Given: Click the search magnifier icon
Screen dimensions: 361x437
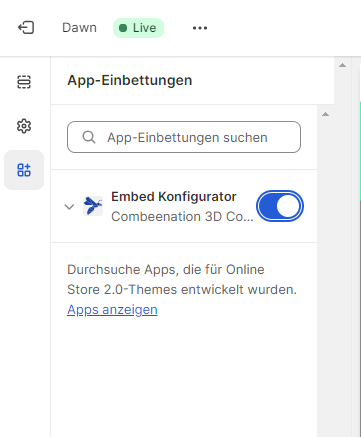Looking at the screenshot, I should (x=89, y=137).
